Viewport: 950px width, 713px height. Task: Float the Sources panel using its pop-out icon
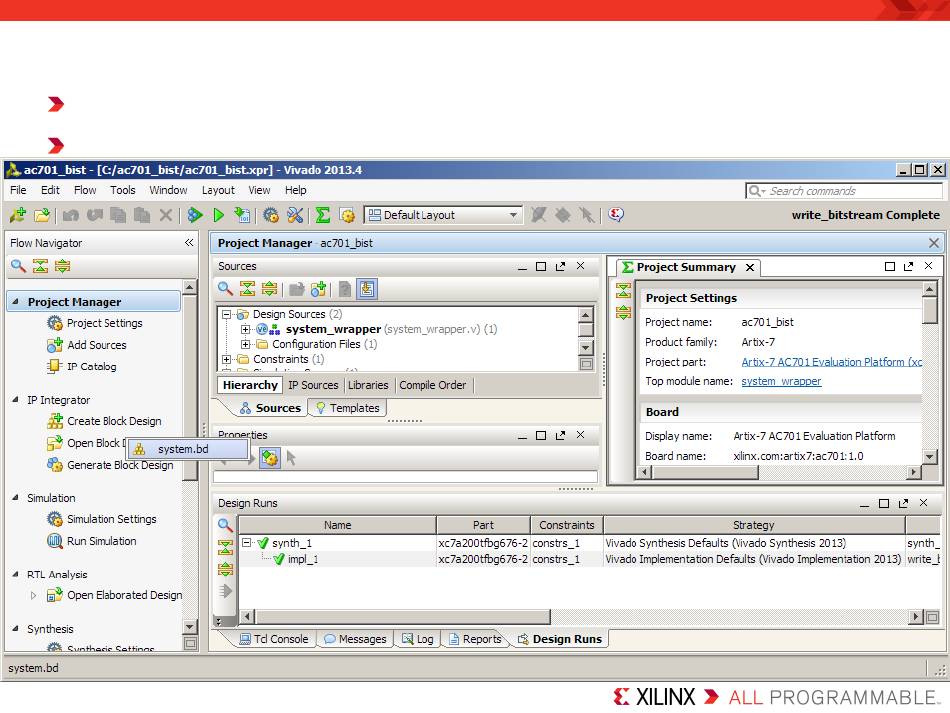[560, 266]
